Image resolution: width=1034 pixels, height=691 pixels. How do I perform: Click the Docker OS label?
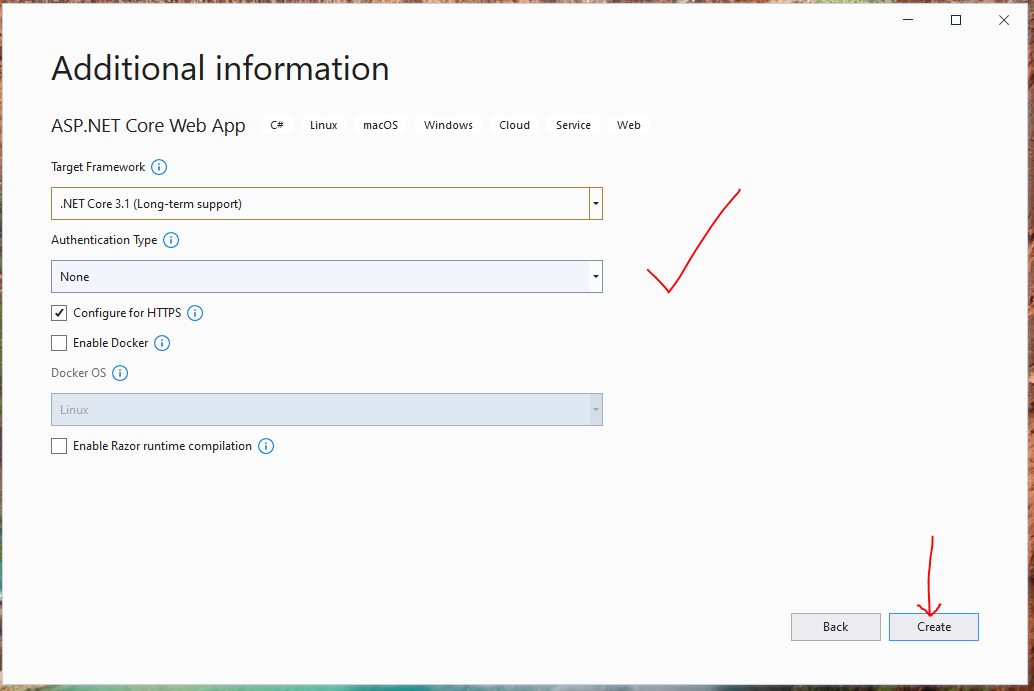[x=78, y=373]
